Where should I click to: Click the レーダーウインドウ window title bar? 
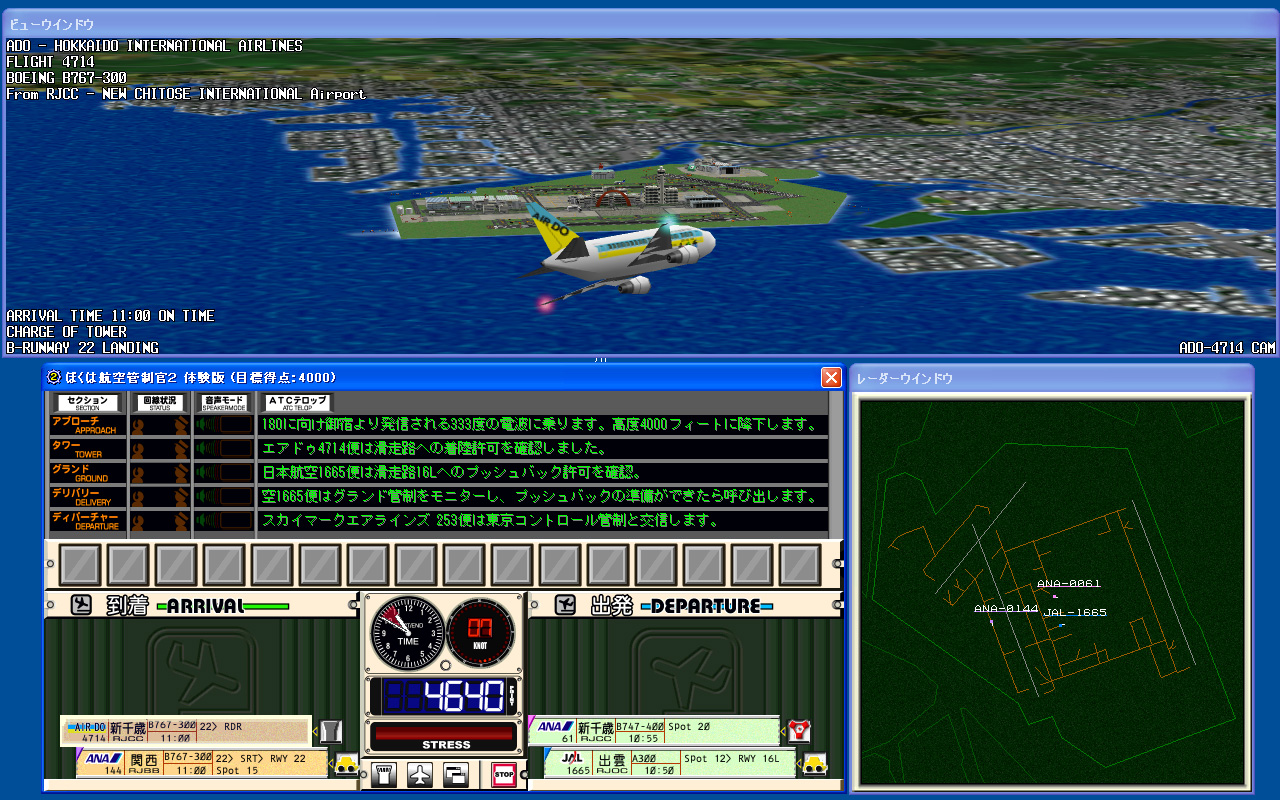coord(1051,378)
